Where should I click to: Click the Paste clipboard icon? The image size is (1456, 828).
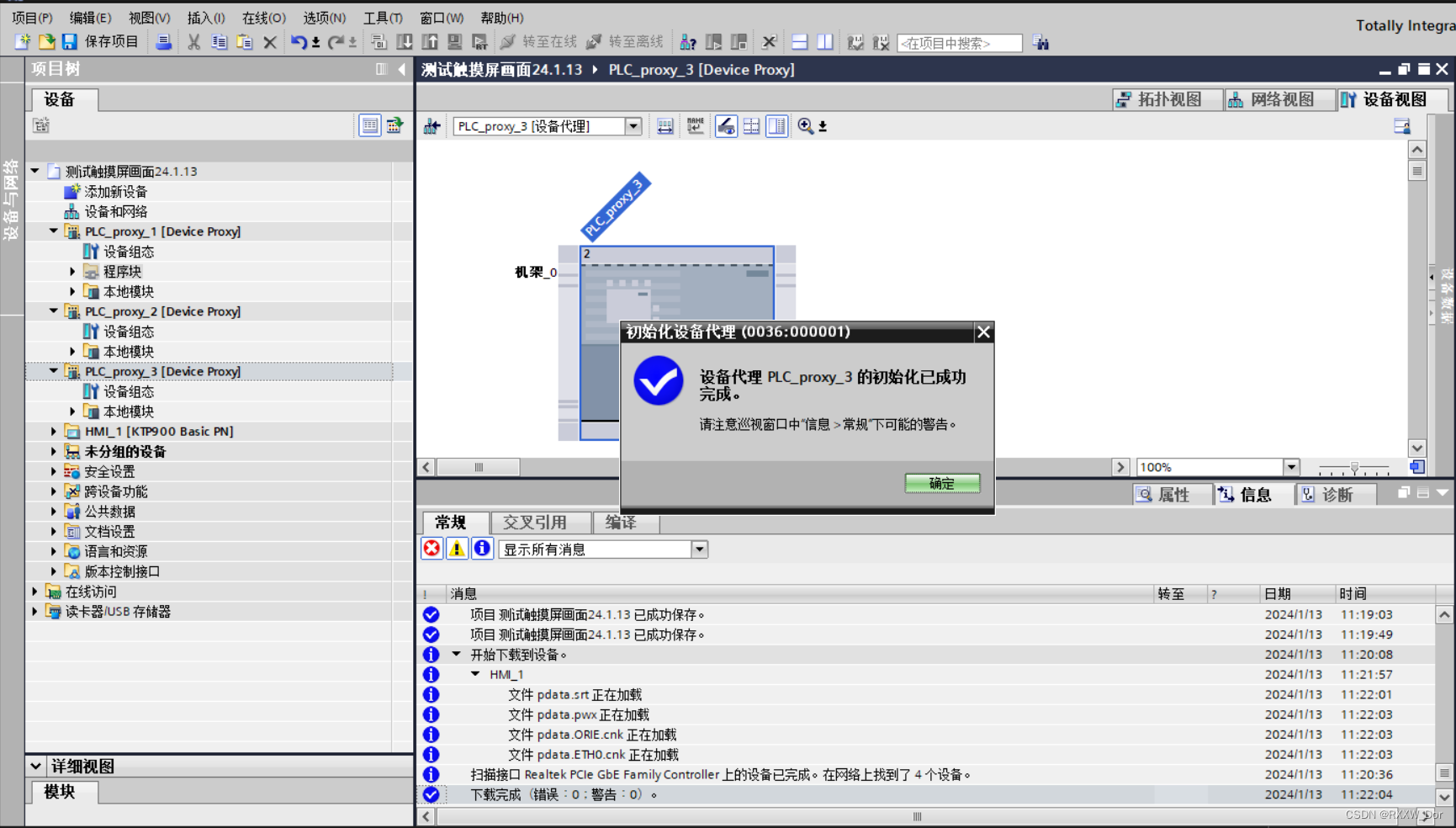(245, 42)
